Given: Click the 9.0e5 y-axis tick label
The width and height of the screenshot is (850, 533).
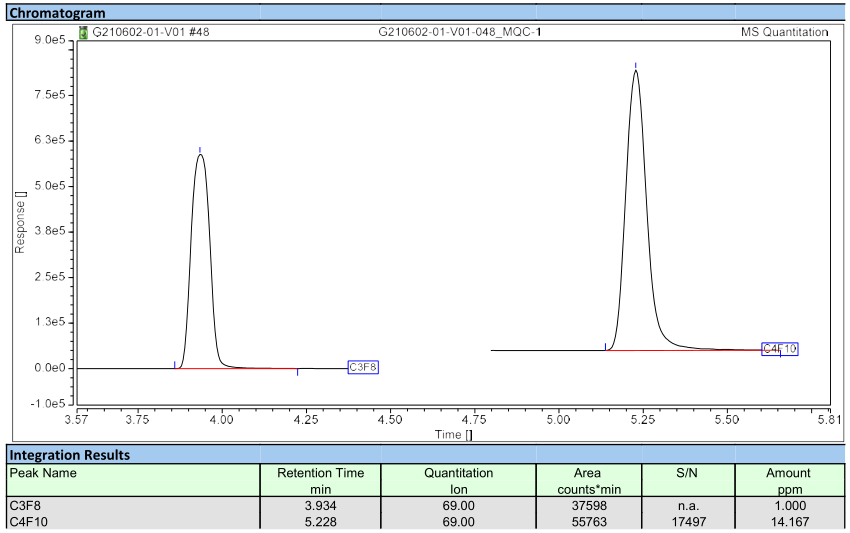Looking at the screenshot, I should click(x=50, y=40).
